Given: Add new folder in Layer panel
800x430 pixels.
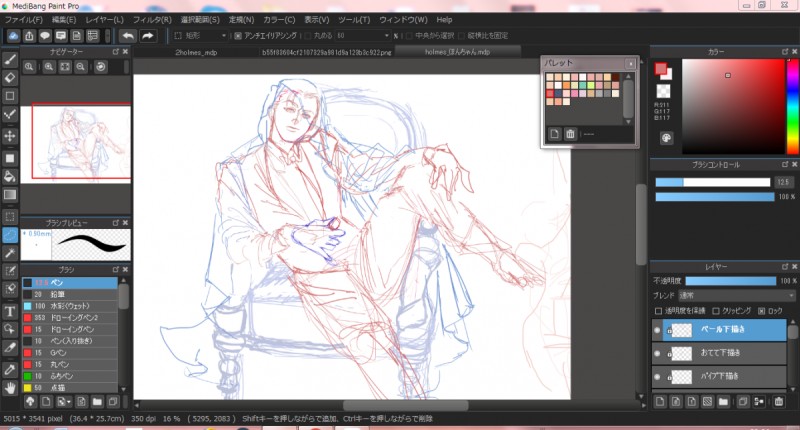Looking at the screenshot, I should tap(723, 401).
